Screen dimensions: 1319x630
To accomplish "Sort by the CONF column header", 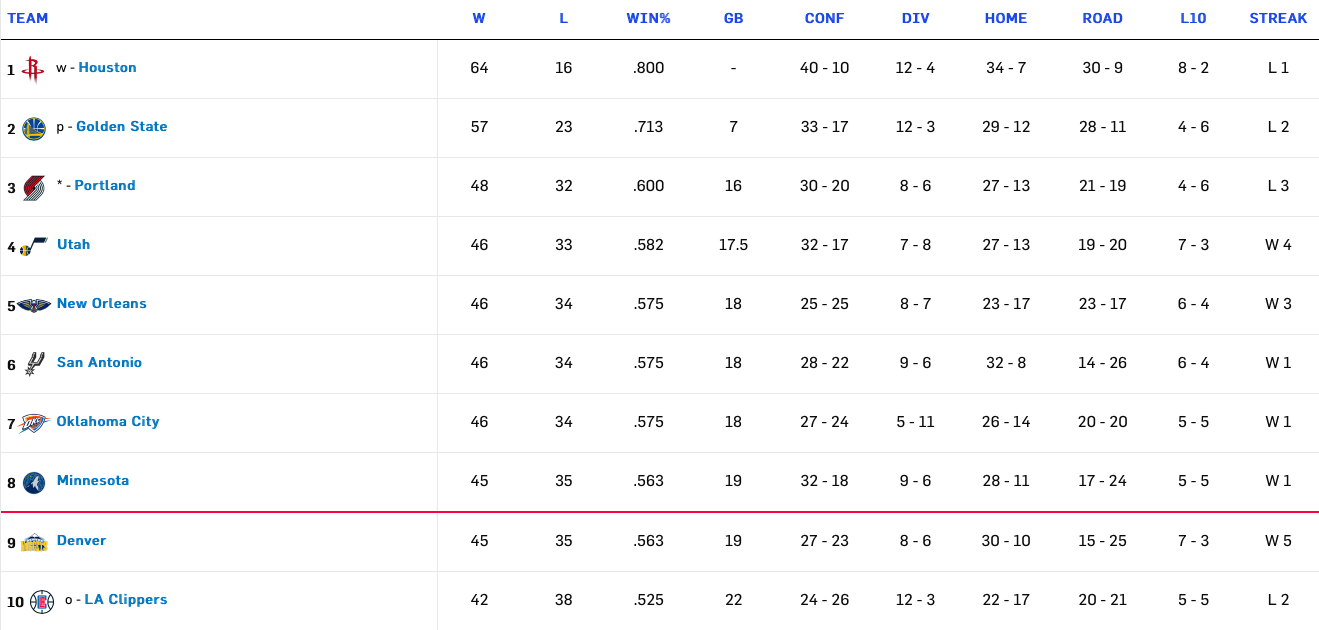I will (x=824, y=19).
